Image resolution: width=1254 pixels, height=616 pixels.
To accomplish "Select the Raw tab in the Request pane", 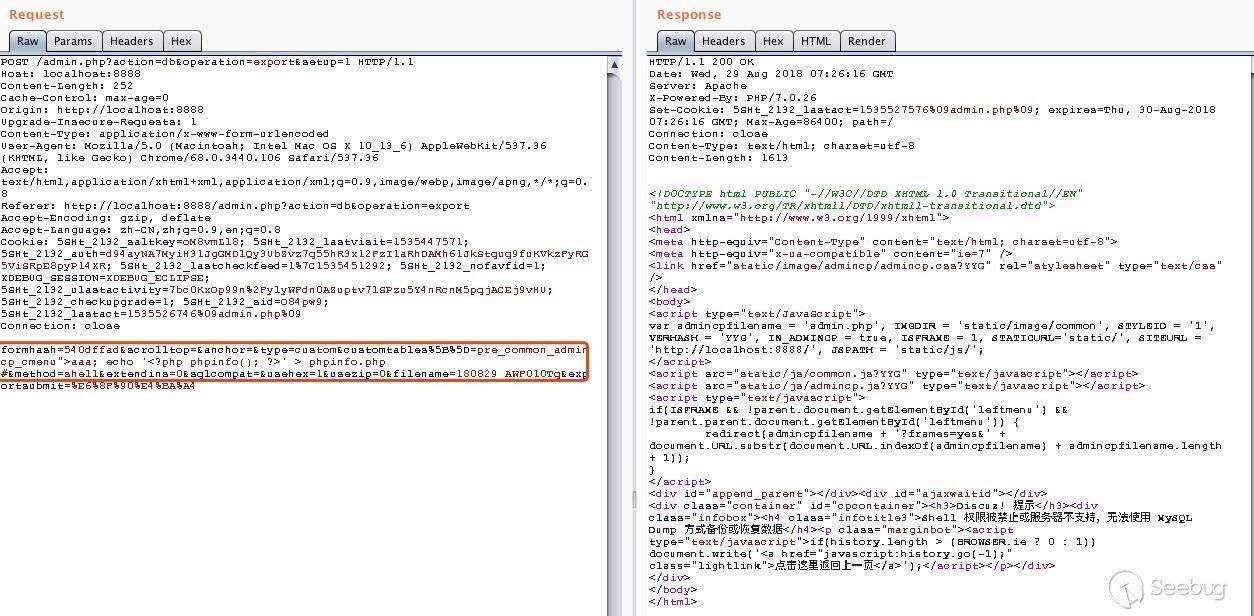I will click(x=28, y=41).
